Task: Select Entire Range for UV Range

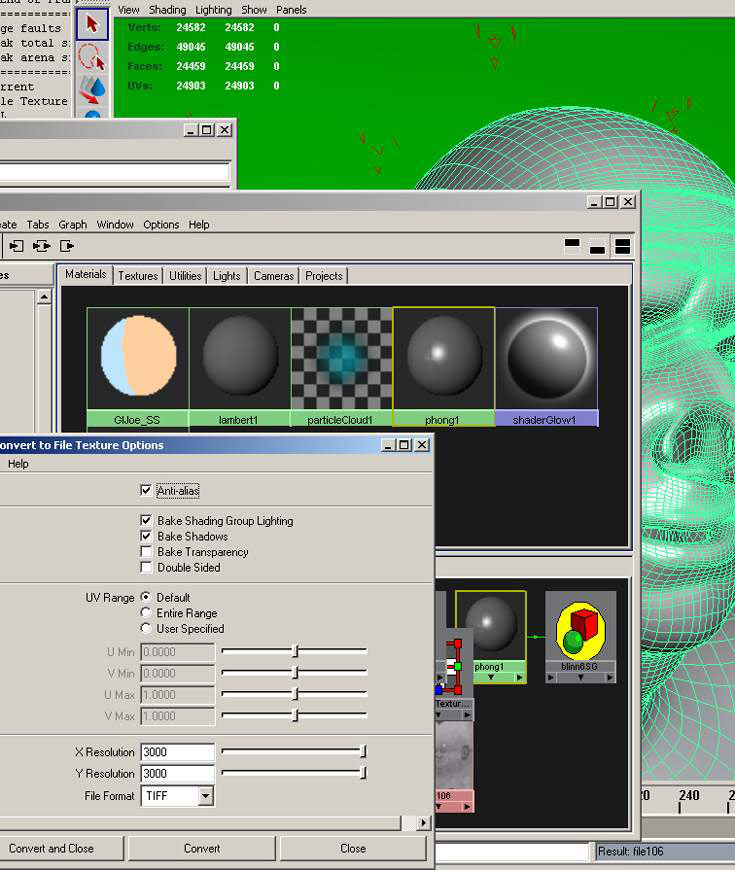Action: click(147, 613)
